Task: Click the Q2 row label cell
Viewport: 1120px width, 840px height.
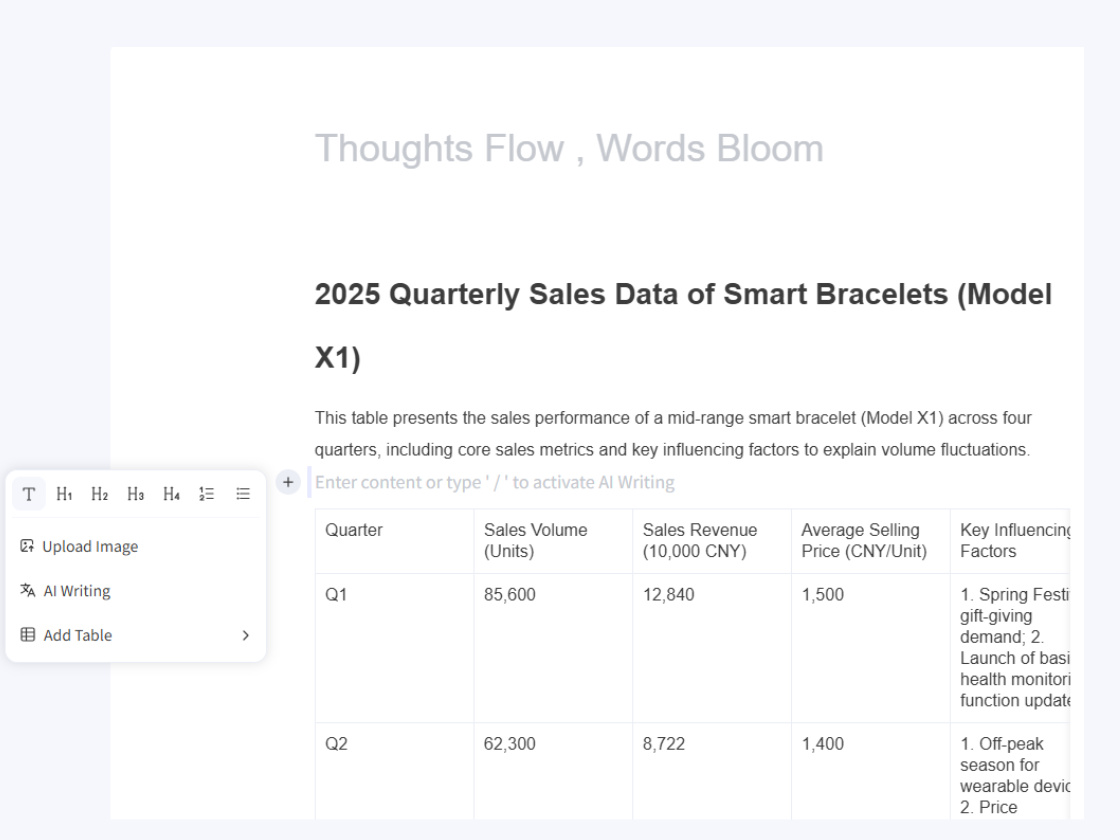Action: click(x=394, y=772)
